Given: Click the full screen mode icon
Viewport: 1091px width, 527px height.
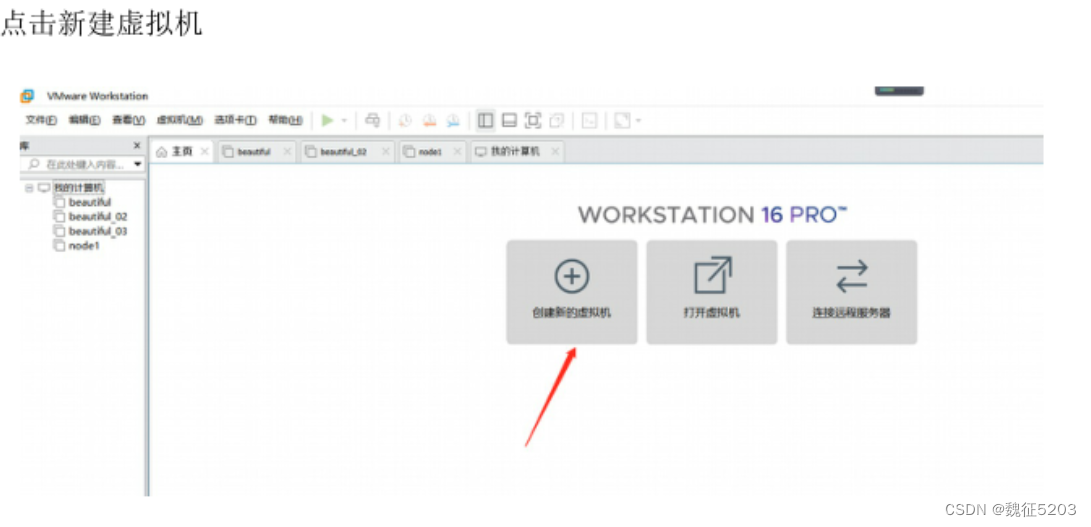Looking at the screenshot, I should [533, 120].
